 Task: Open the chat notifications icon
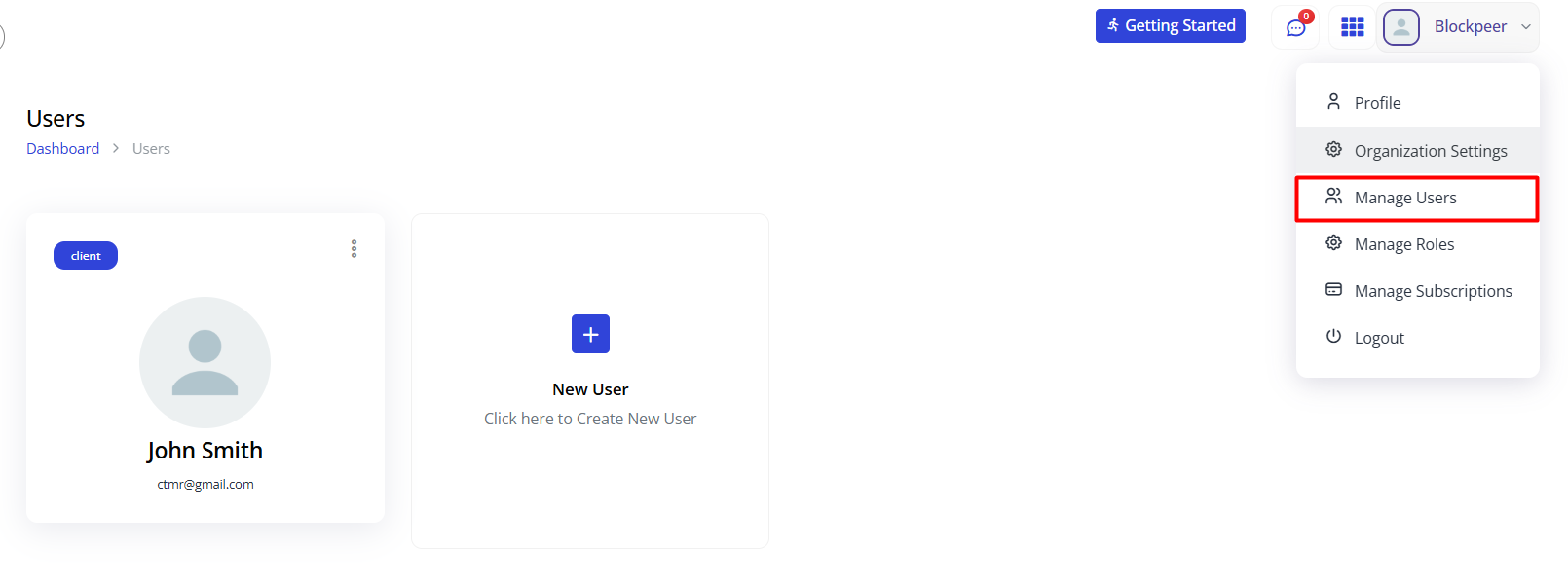pos(1295,27)
